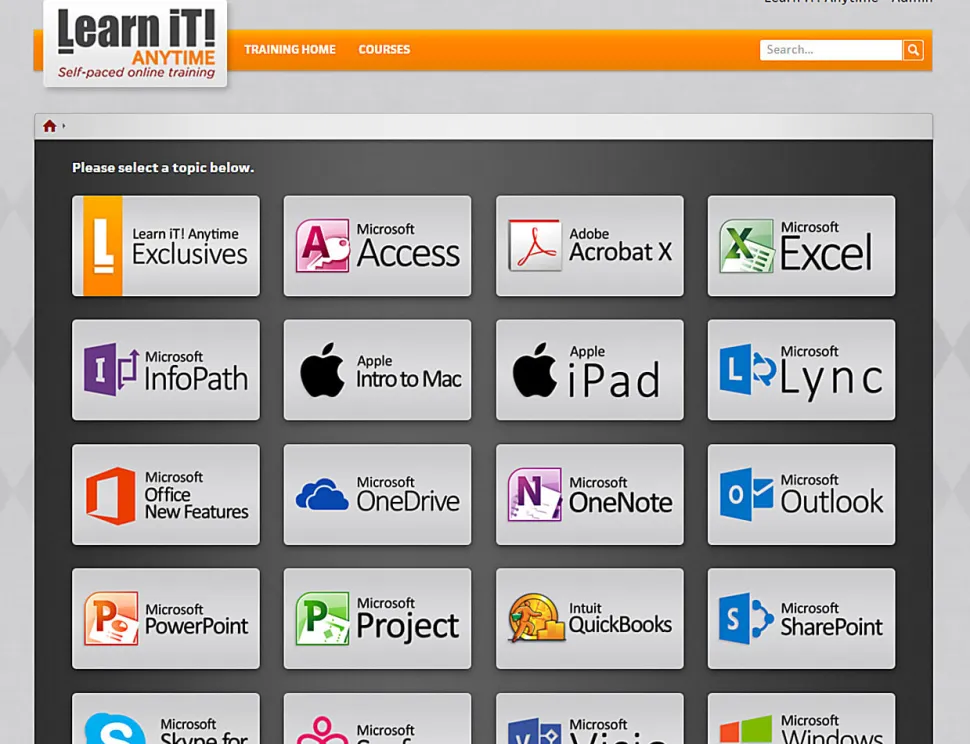Screen dimensions: 970x744
Task: Click the Microsoft Project icon
Action: pos(322,618)
